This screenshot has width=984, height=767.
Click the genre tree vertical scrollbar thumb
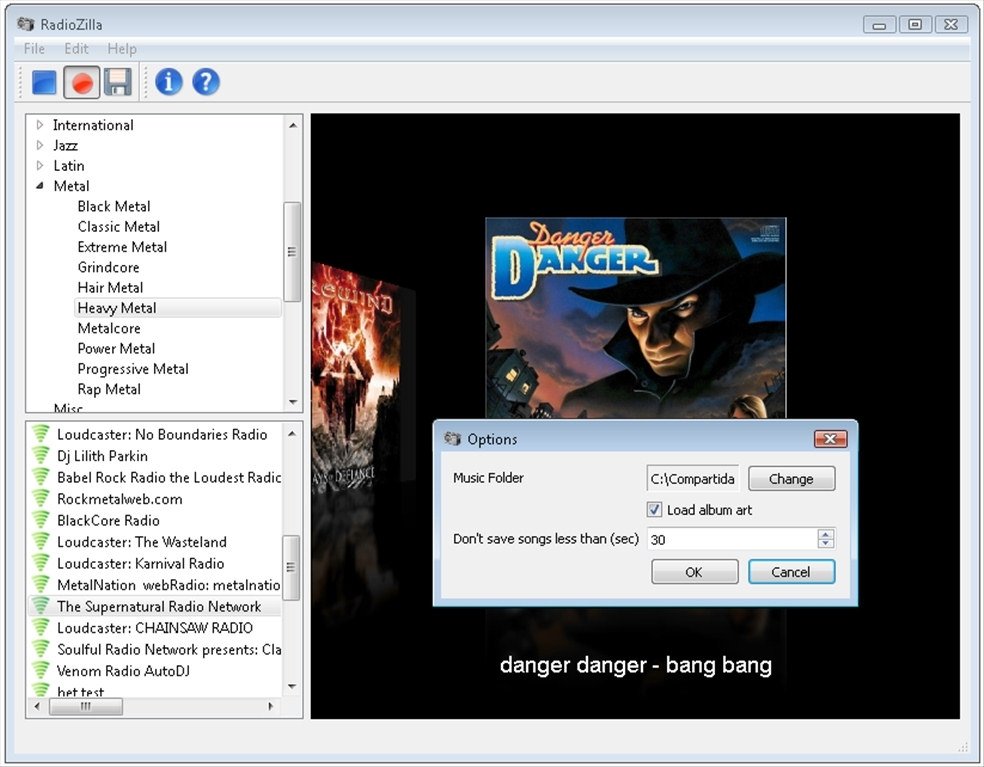[x=292, y=252]
